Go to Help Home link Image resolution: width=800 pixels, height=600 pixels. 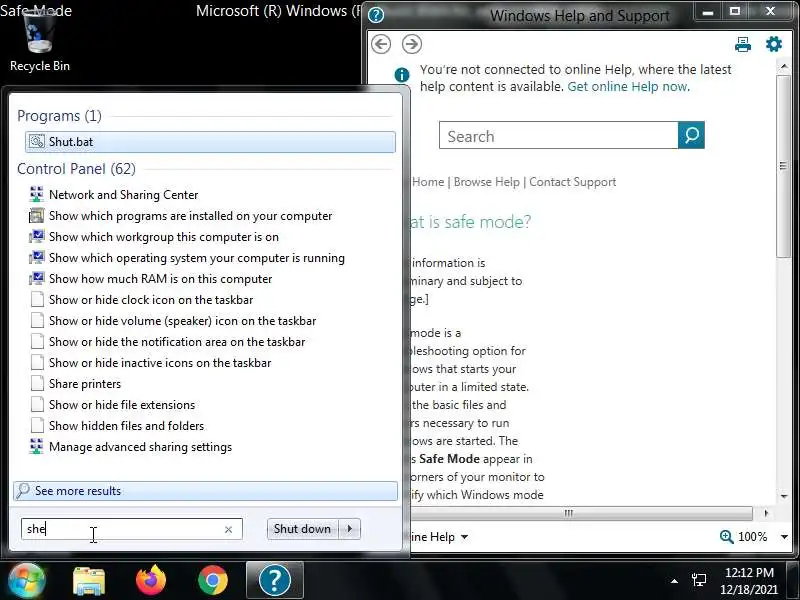pyautogui.click(x=428, y=182)
